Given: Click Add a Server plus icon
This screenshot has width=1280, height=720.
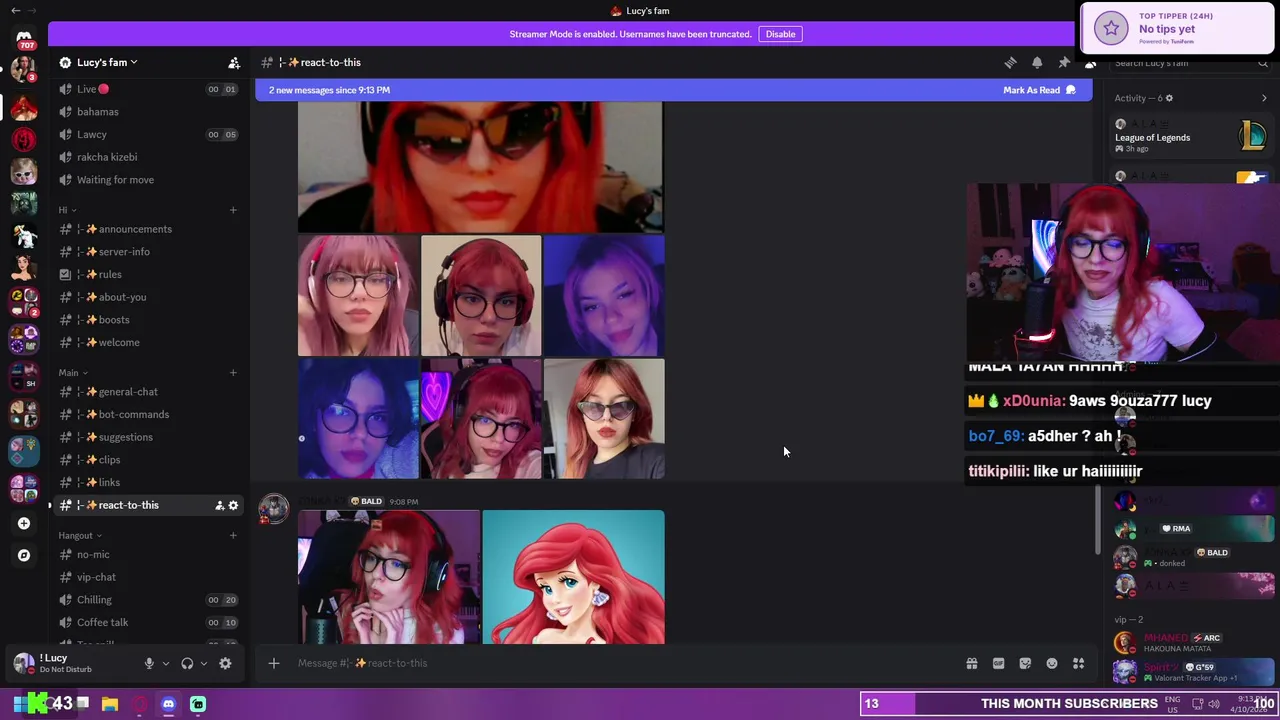Looking at the screenshot, I should coord(24,523).
